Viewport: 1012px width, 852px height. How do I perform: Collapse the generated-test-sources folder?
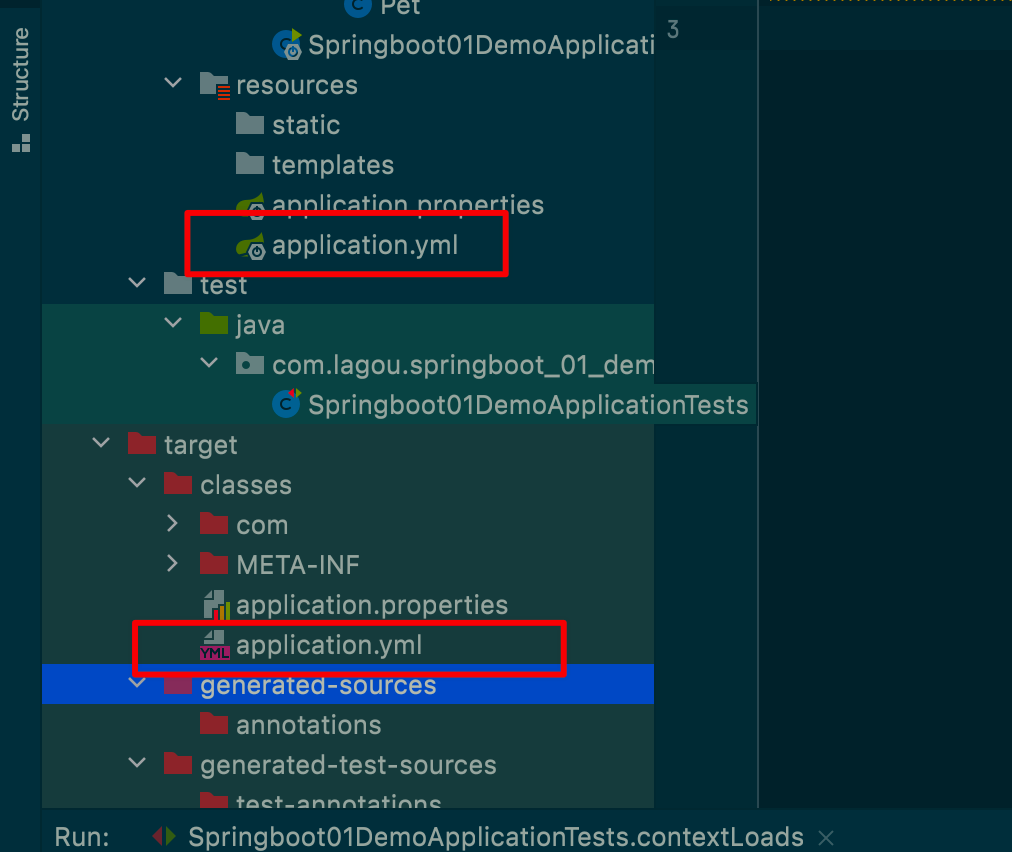[137, 763]
